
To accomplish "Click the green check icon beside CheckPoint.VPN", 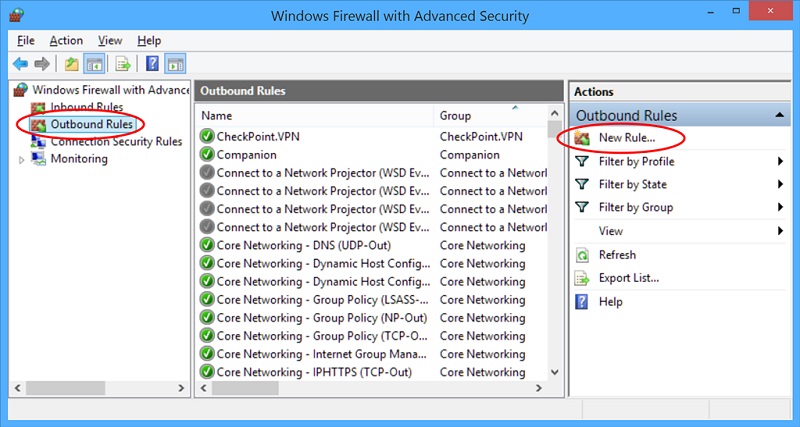I will (207, 136).
